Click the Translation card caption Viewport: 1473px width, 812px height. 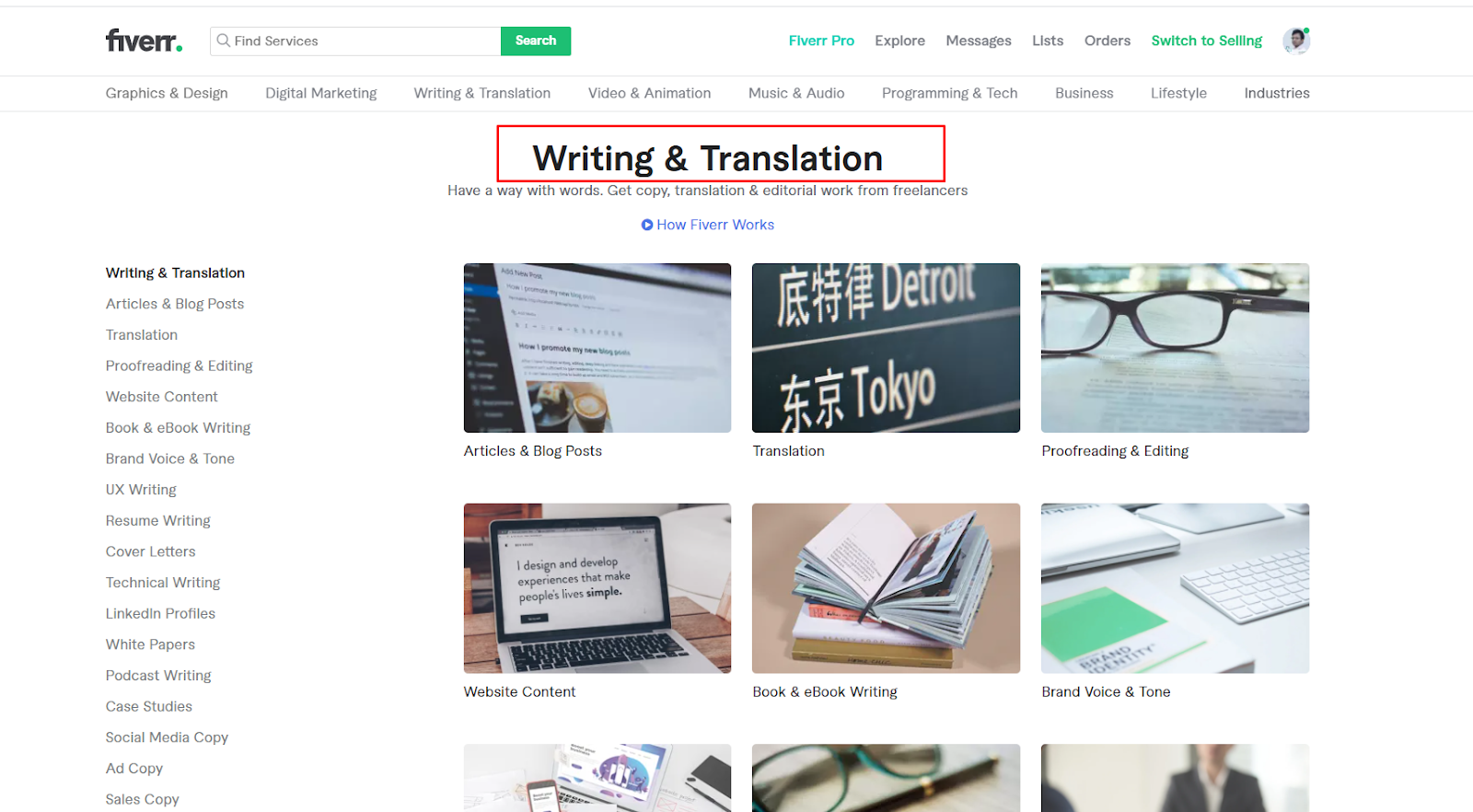coord(789,451)
